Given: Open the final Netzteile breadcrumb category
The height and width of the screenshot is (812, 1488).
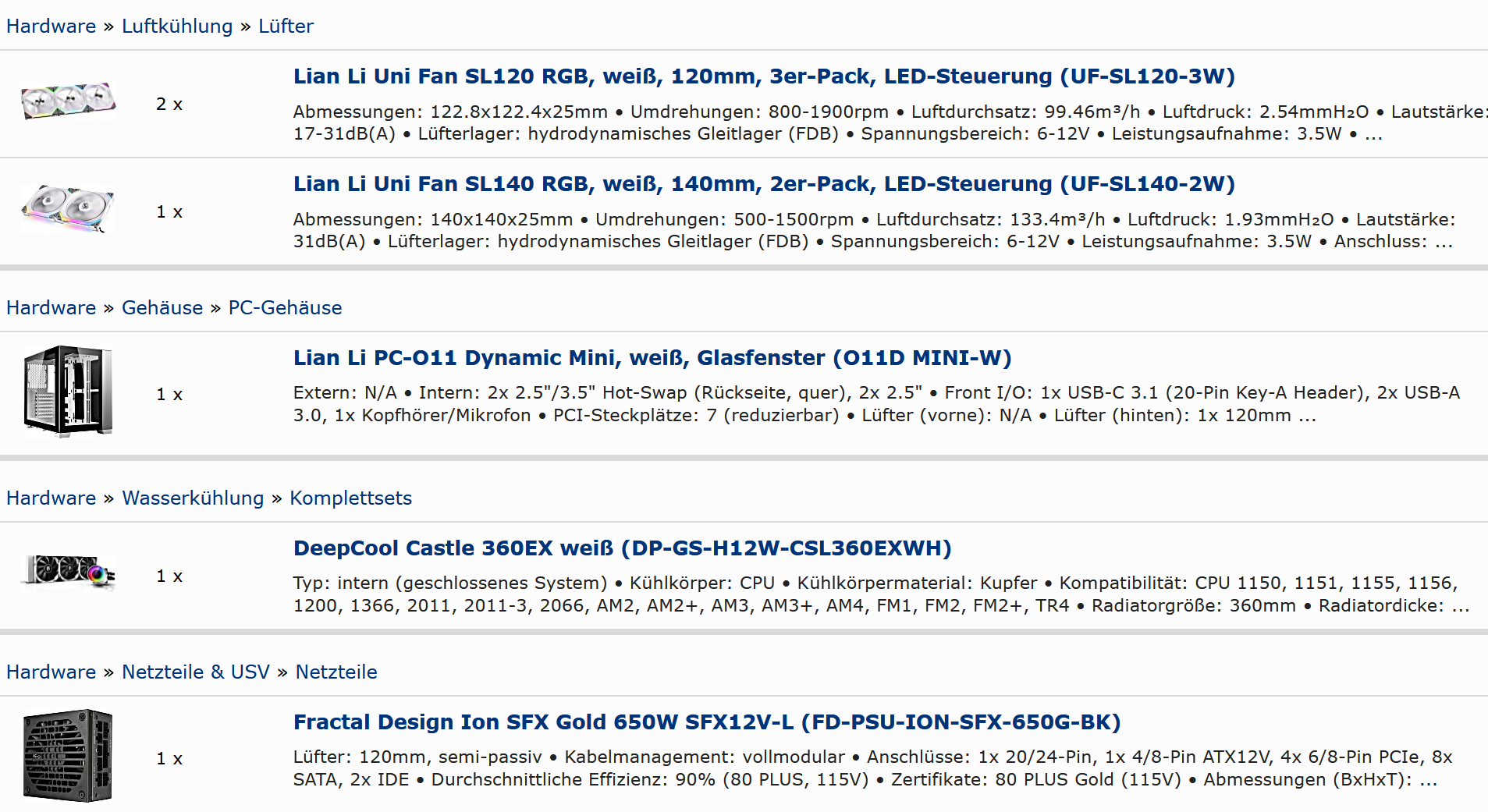Looking at the screenshot, I should 336,672.
